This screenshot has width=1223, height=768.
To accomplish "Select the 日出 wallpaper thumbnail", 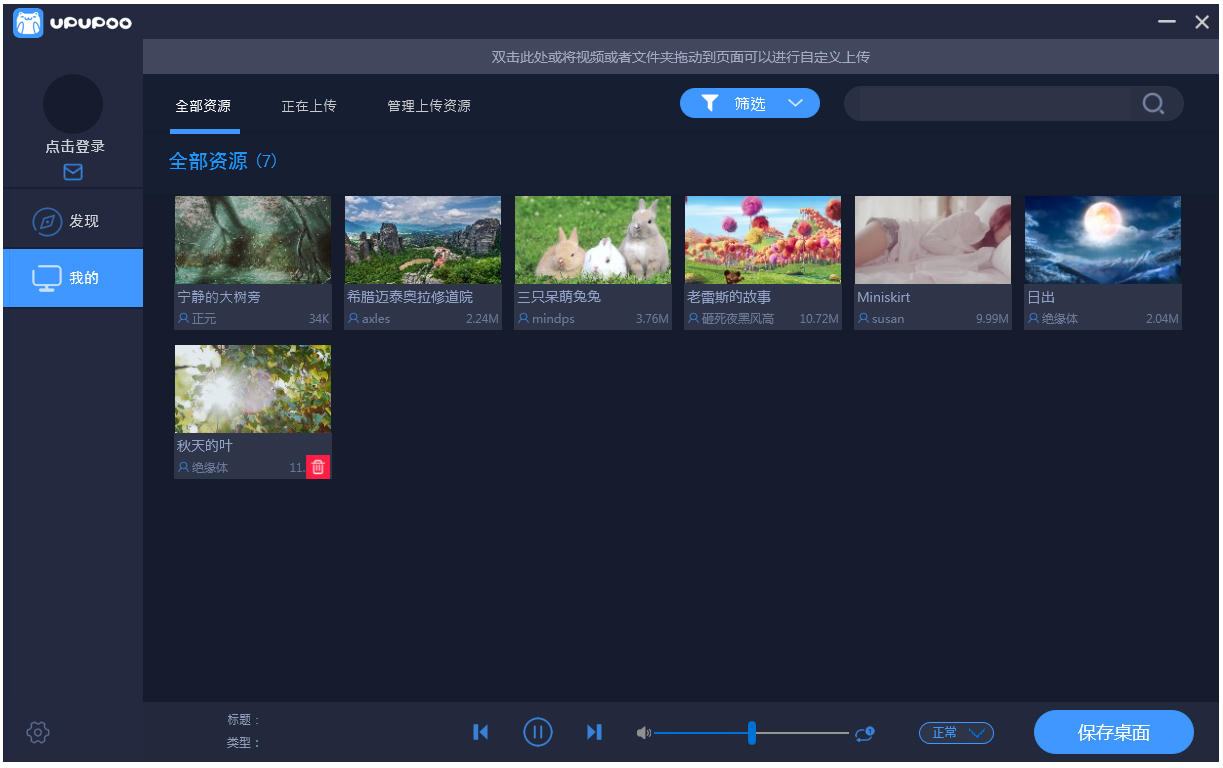I will click(1103, 240).
